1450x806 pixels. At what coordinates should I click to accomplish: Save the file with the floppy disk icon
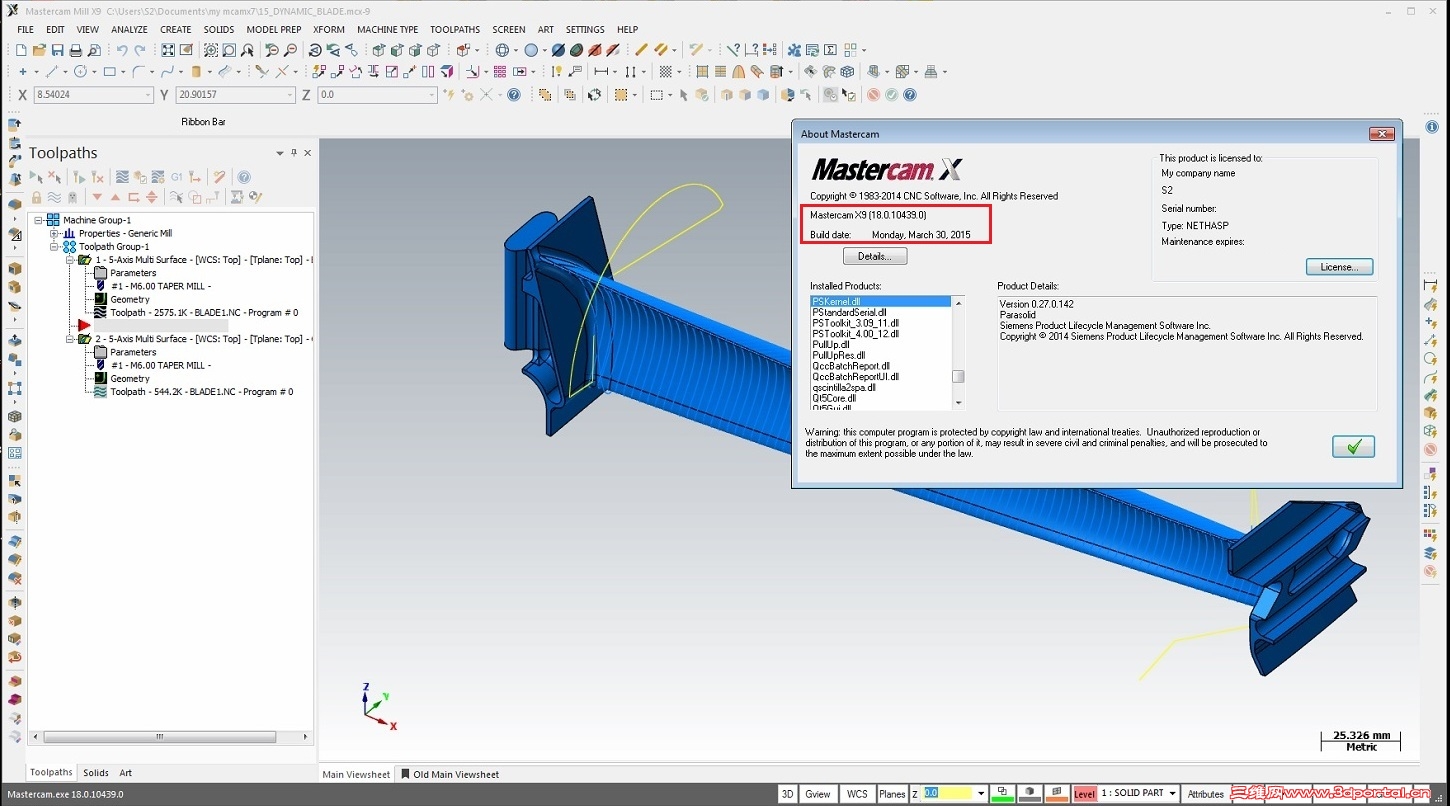coord(57,50)
